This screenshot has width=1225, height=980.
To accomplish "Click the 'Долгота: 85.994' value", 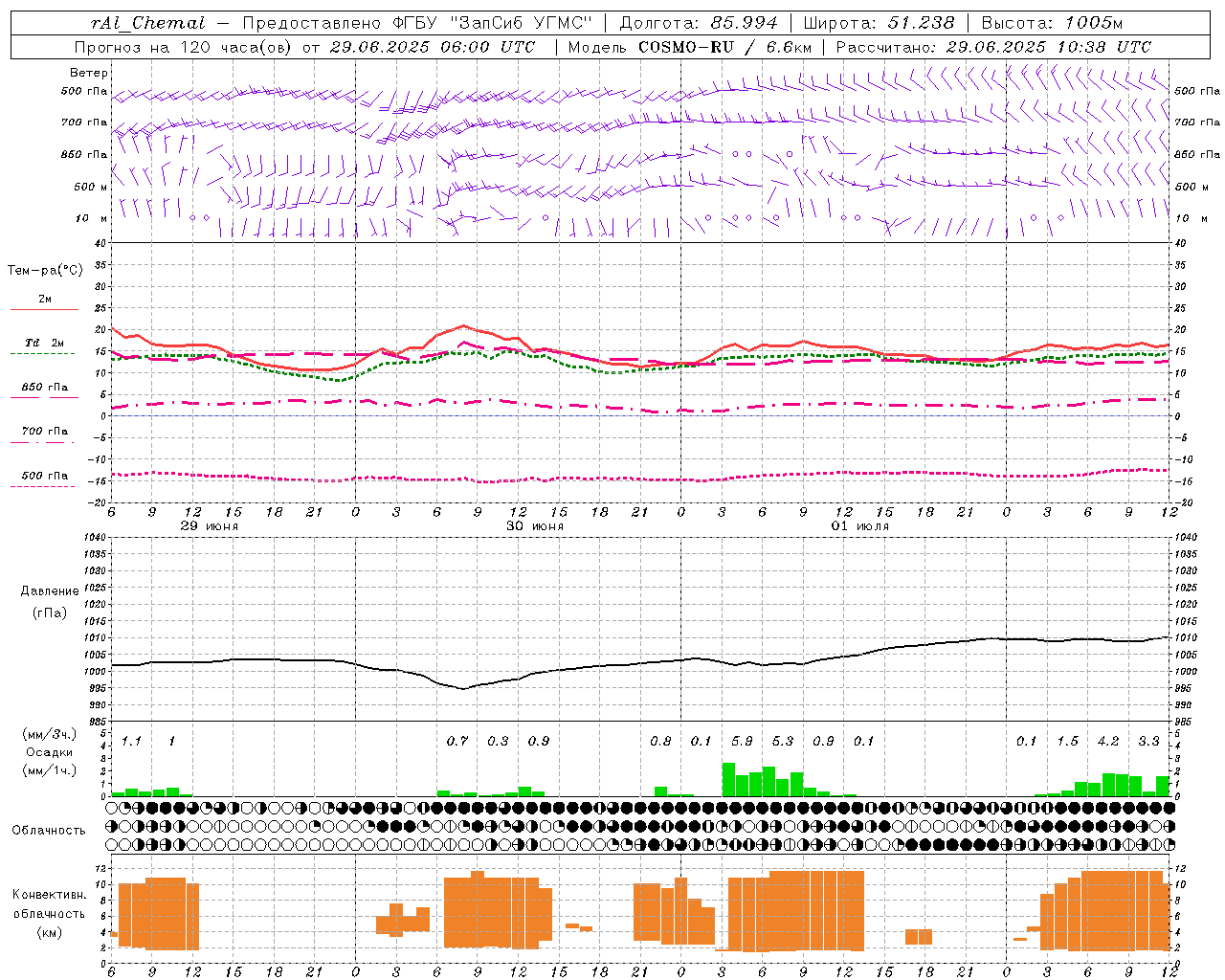I will click(699, 23).
